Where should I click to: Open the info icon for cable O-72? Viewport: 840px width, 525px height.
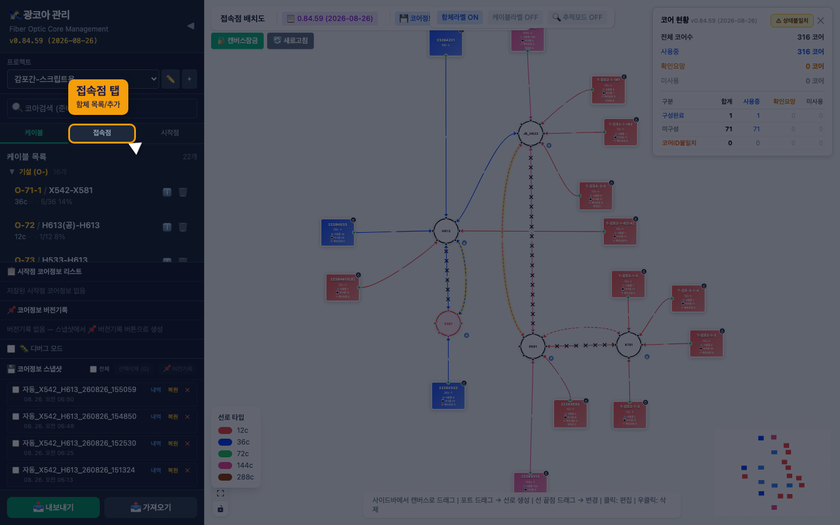pos(167,227)
